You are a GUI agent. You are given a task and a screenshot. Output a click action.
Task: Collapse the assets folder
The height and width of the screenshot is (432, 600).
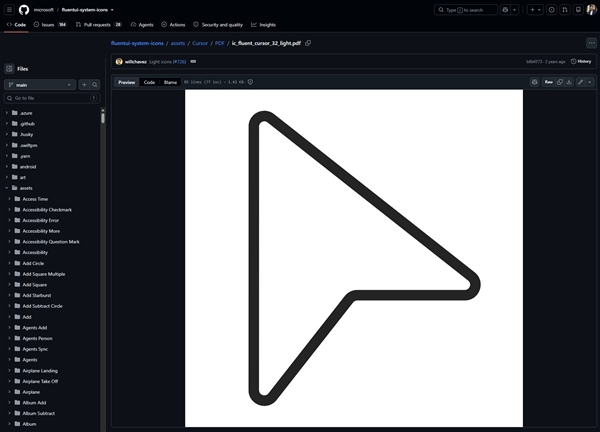point(7,188)
